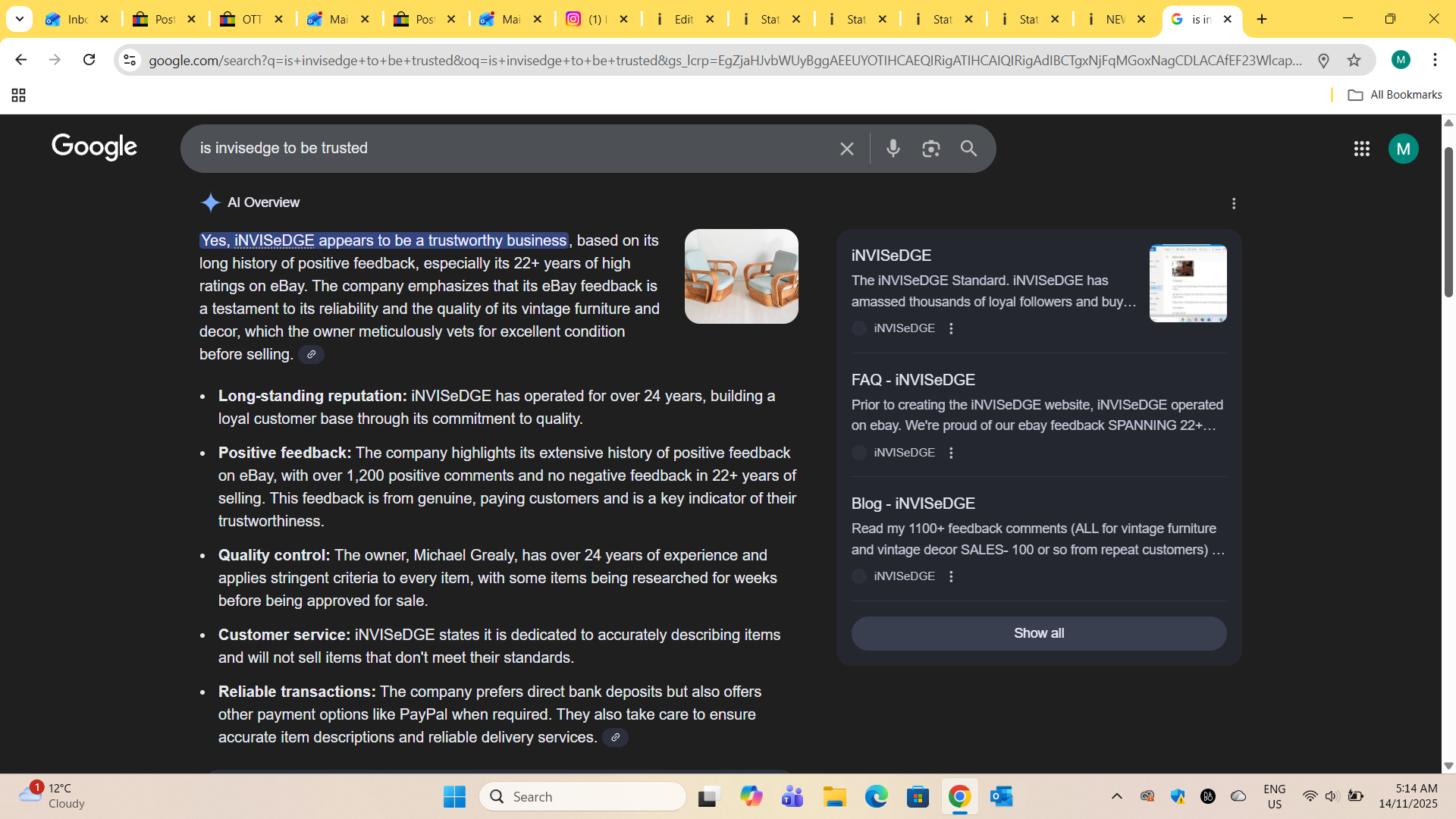Click the Show all sources button
Screen dimensions: 1456x819
click(x=1038, y=633)
